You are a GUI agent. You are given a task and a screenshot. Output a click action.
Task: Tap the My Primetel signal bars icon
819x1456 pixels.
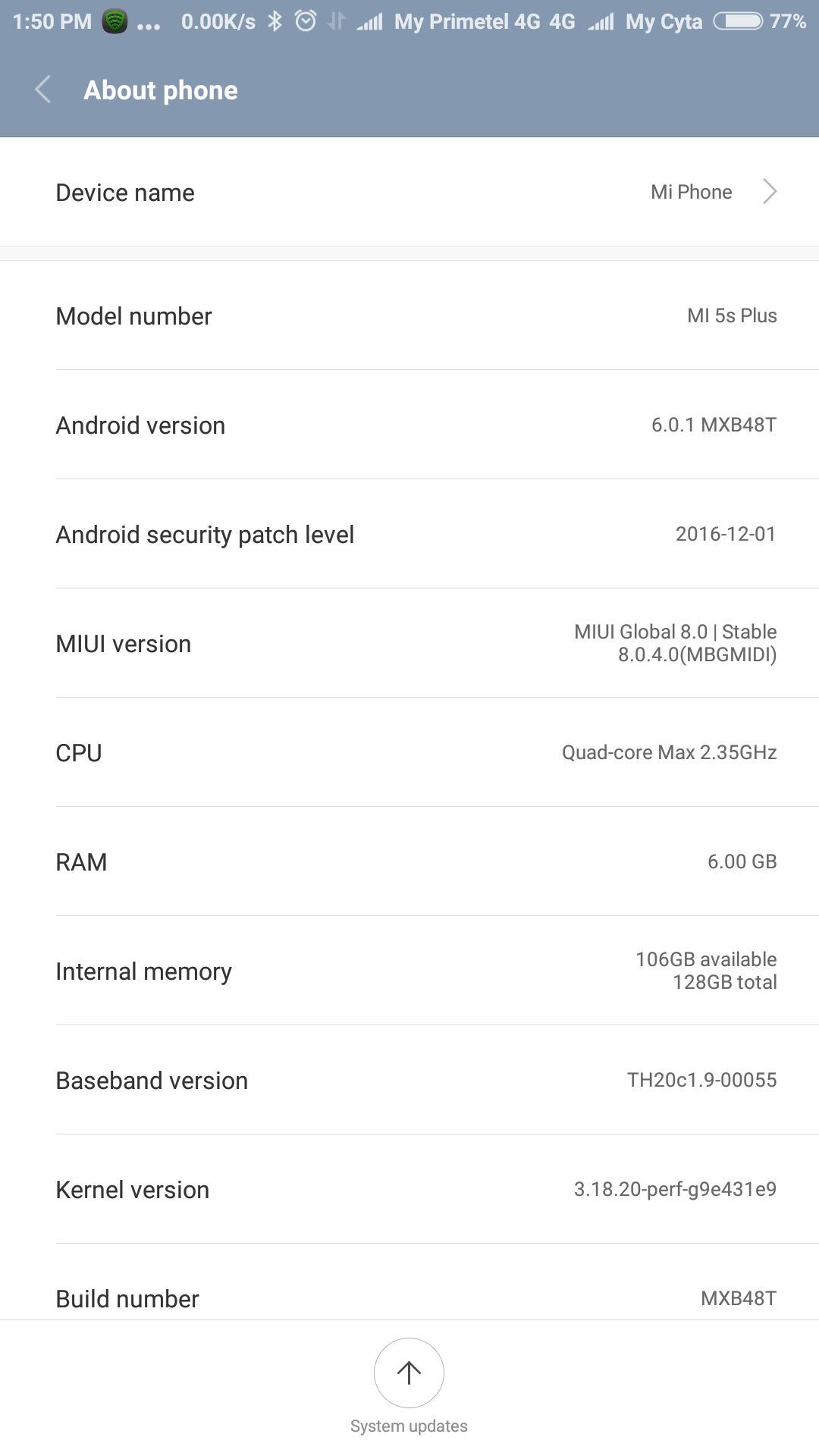click(370, 22)
